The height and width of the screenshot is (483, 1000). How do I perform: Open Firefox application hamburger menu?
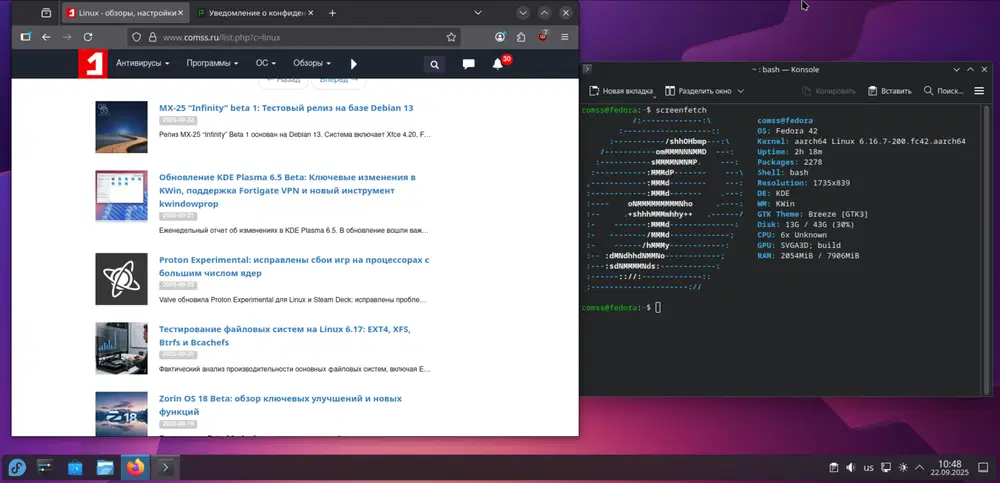click(x=564, y=37)
